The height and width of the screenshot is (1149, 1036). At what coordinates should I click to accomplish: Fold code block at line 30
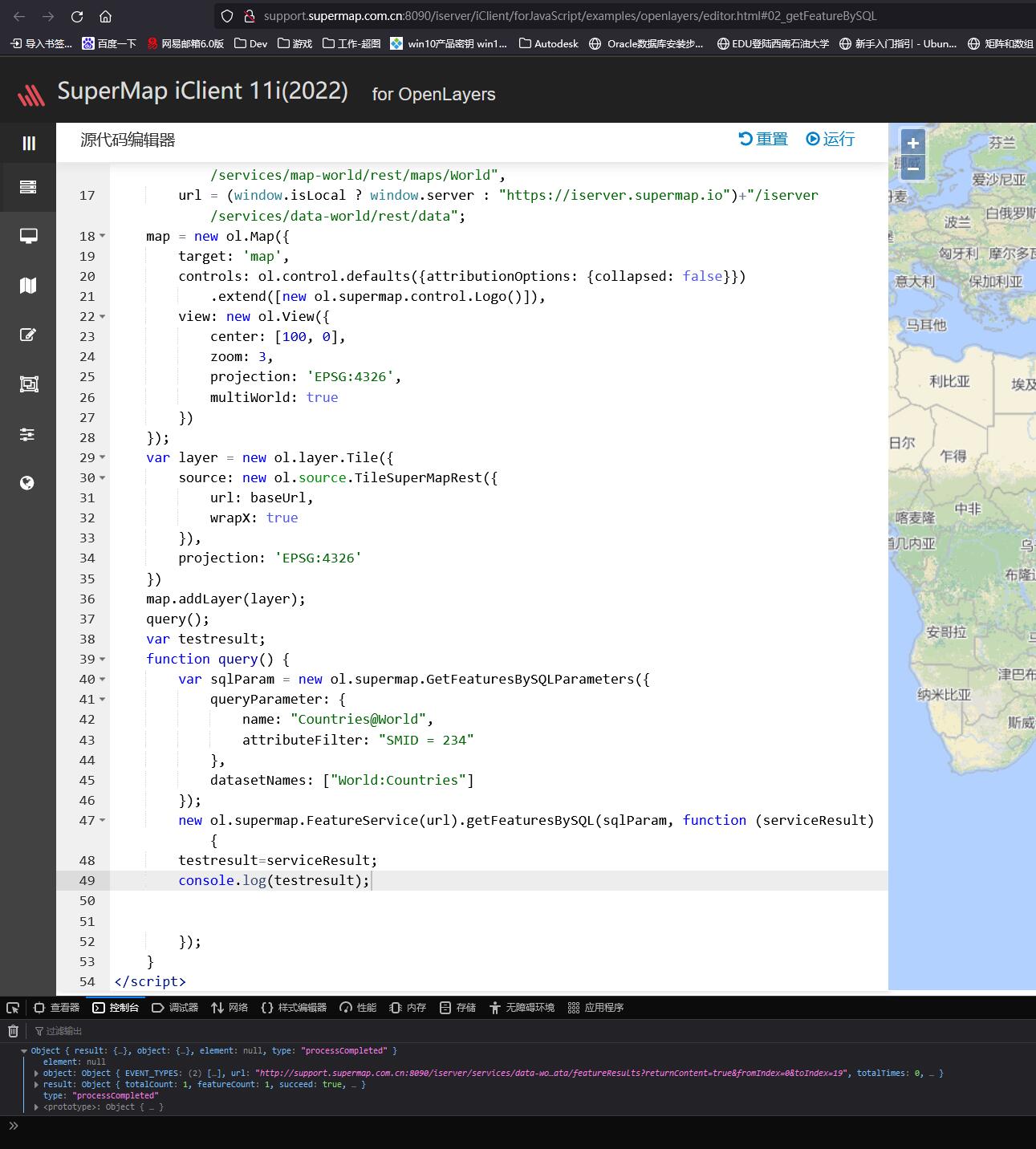(x=102, y=478)
